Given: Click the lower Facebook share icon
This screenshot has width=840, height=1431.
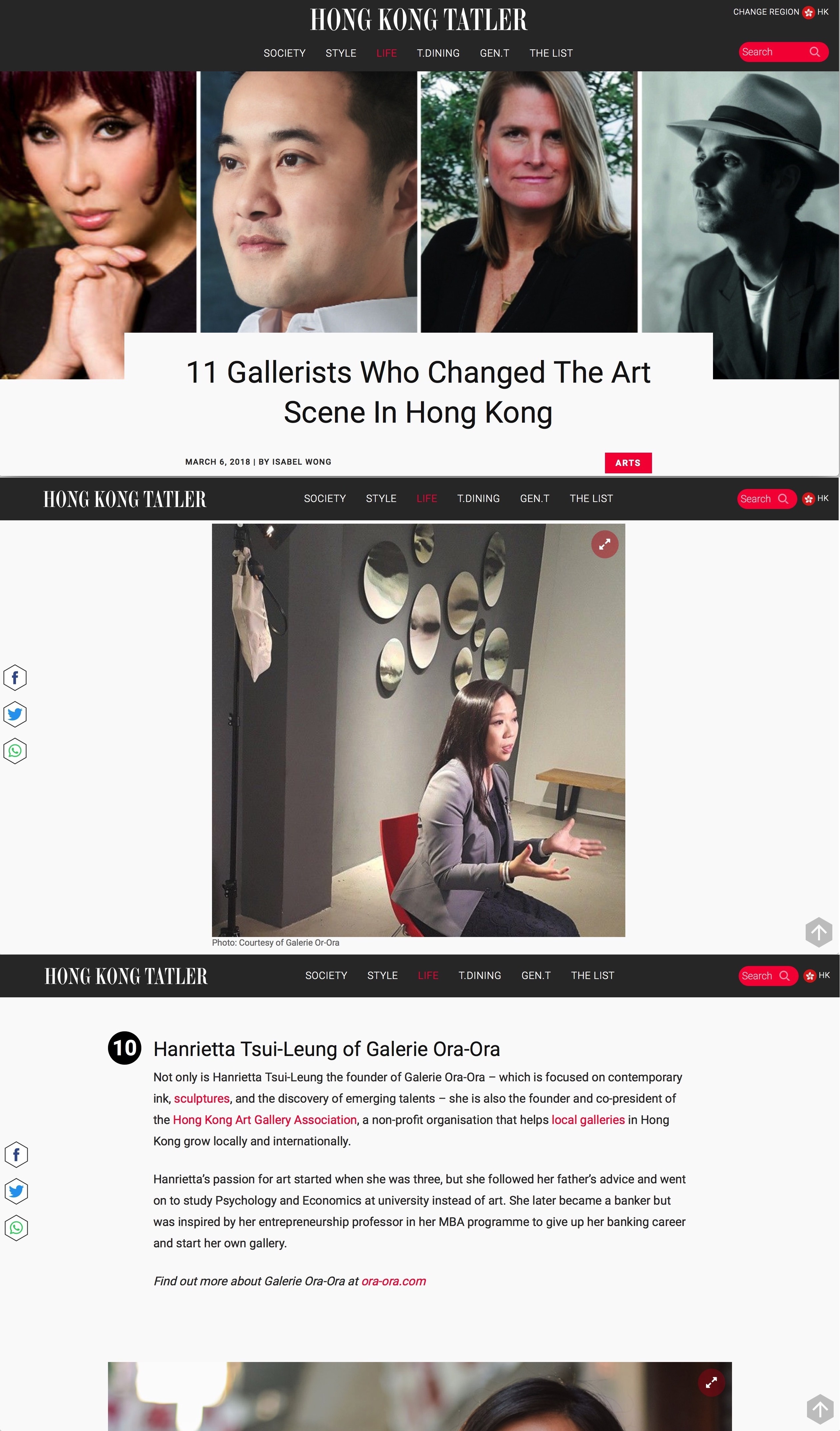Looking at the screenshot, I should [x=16, y=1154].
